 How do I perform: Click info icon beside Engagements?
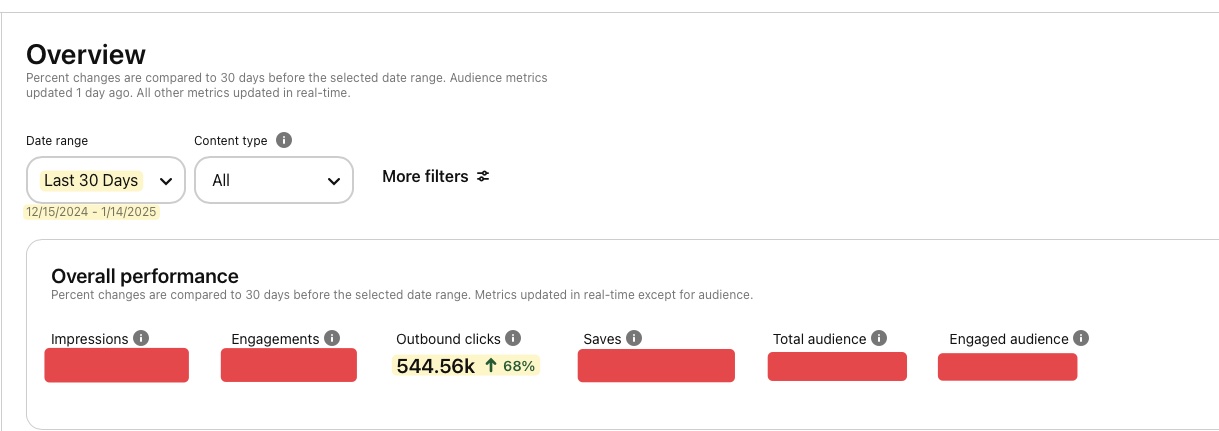pyautogui.click(x=332, y=339)
